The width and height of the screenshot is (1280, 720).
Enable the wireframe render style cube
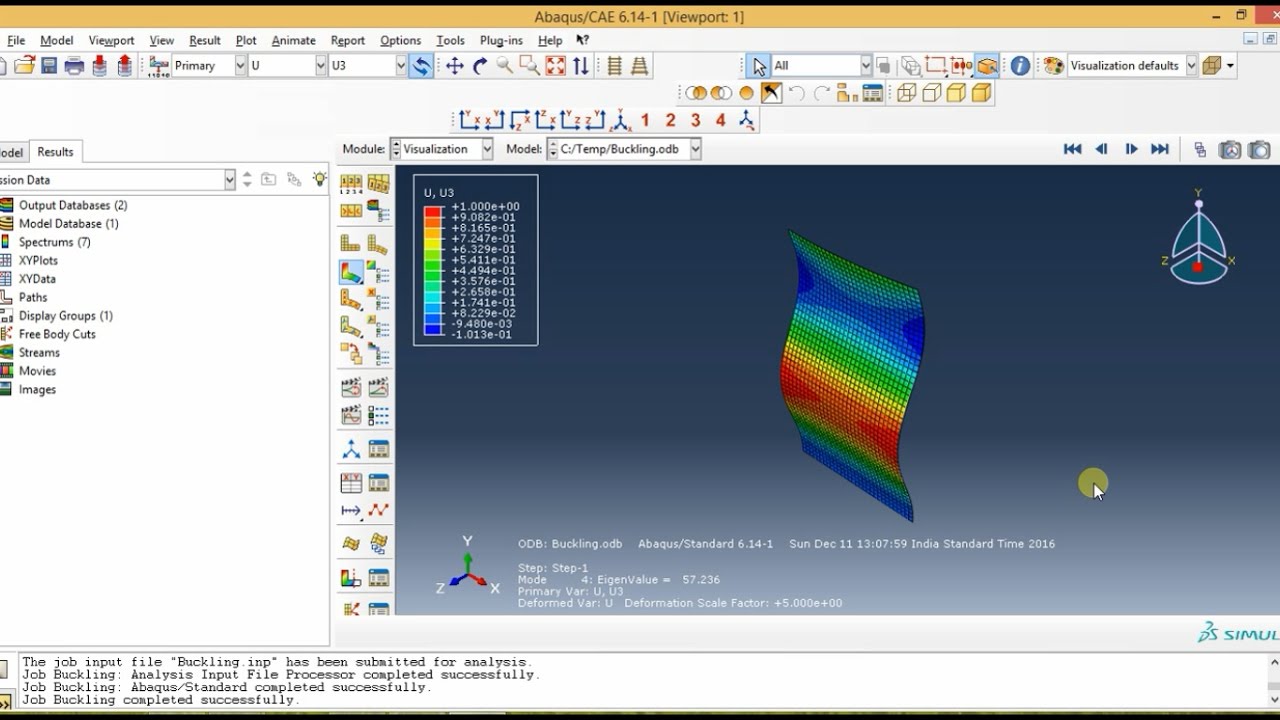click(x=907, y=93)
